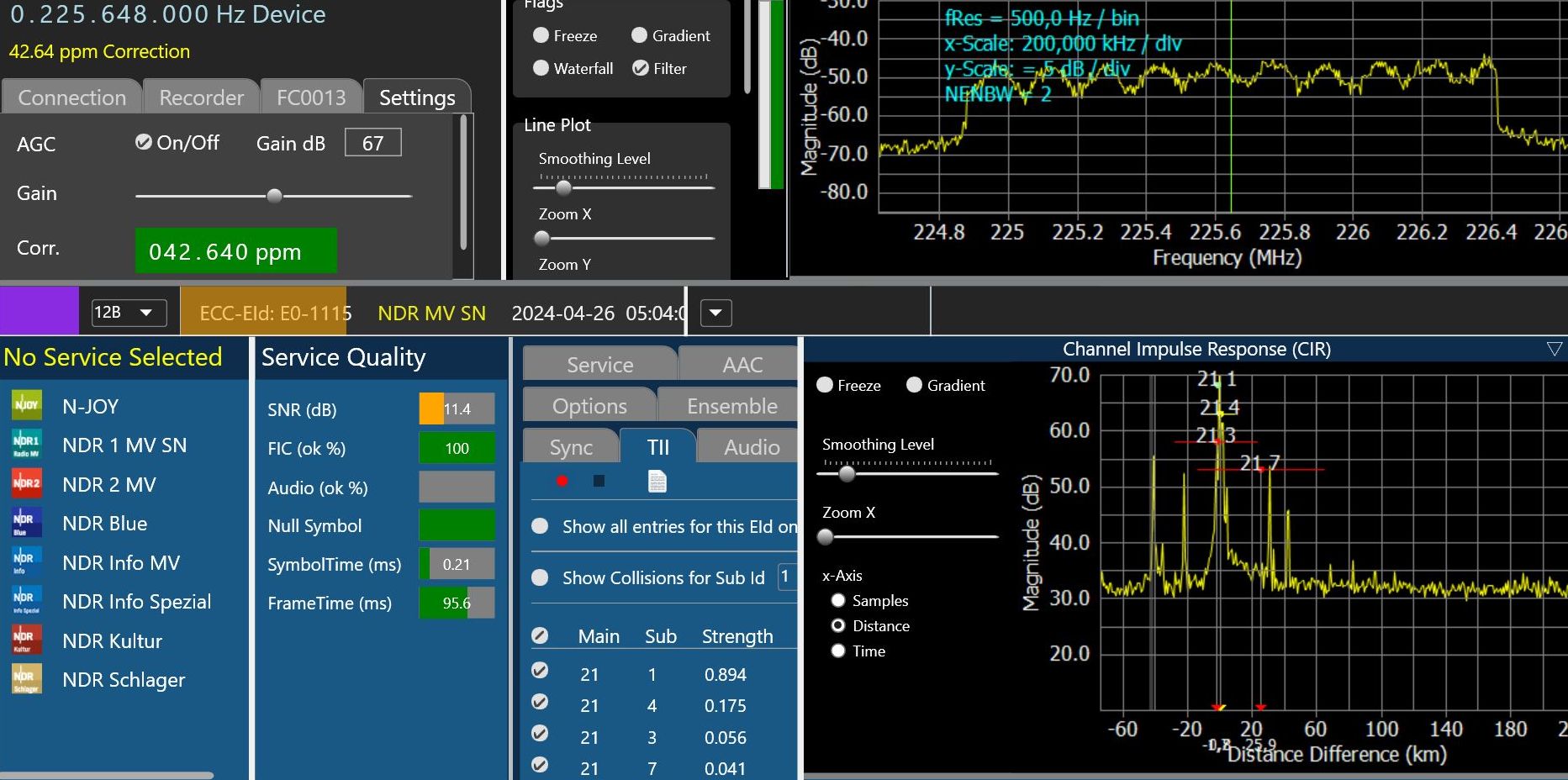Image resolution: width=1568 pixels, height=780 pixels.
Task: Click the NDR Schlager station logo
Action: [27, 679]
